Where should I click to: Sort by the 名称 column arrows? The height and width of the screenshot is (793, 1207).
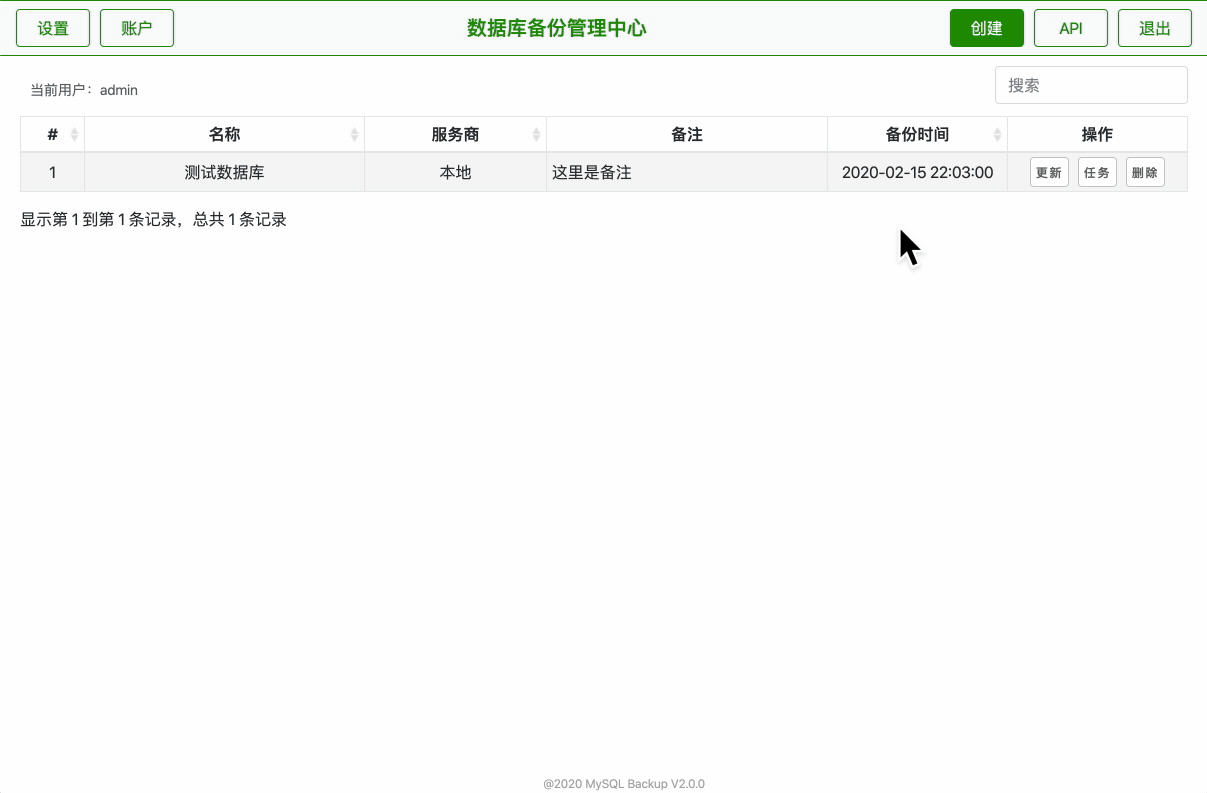[x=354, y=135]
